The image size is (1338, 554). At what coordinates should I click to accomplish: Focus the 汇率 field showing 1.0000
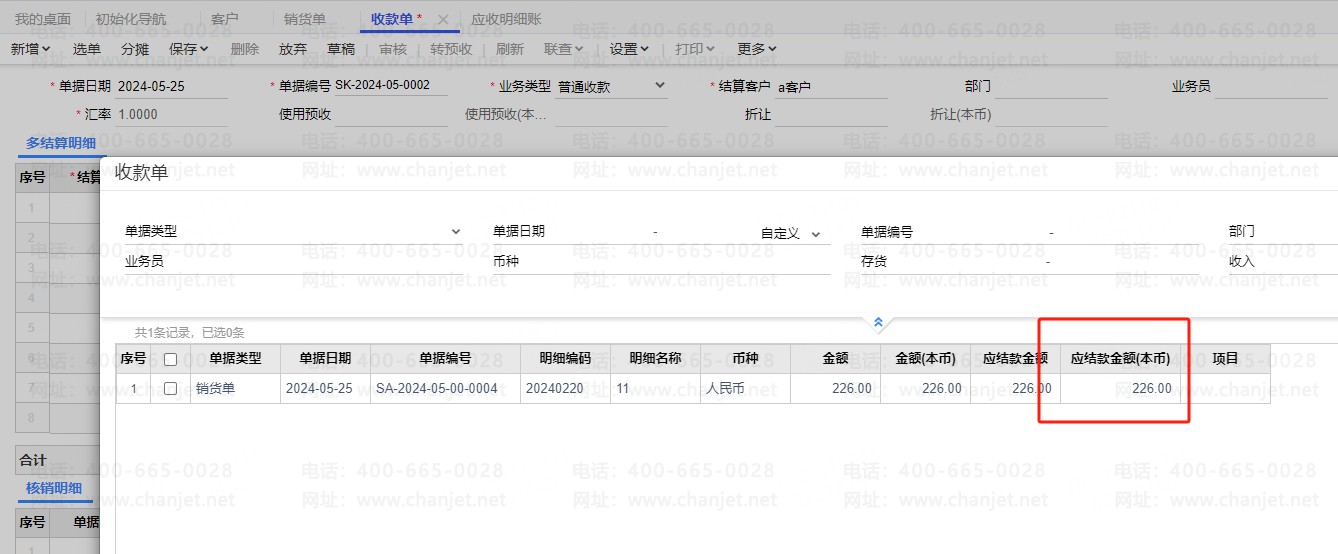coord(172,115)
